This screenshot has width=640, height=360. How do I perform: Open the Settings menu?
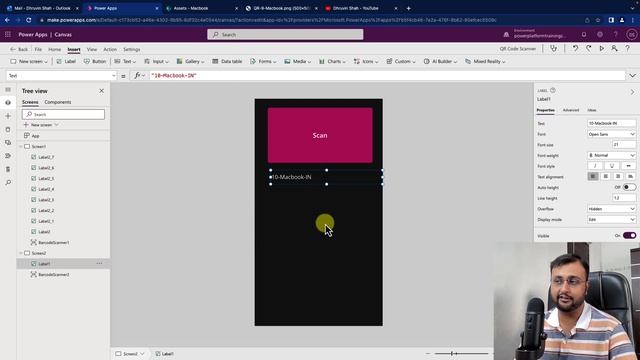click(131, 49)
